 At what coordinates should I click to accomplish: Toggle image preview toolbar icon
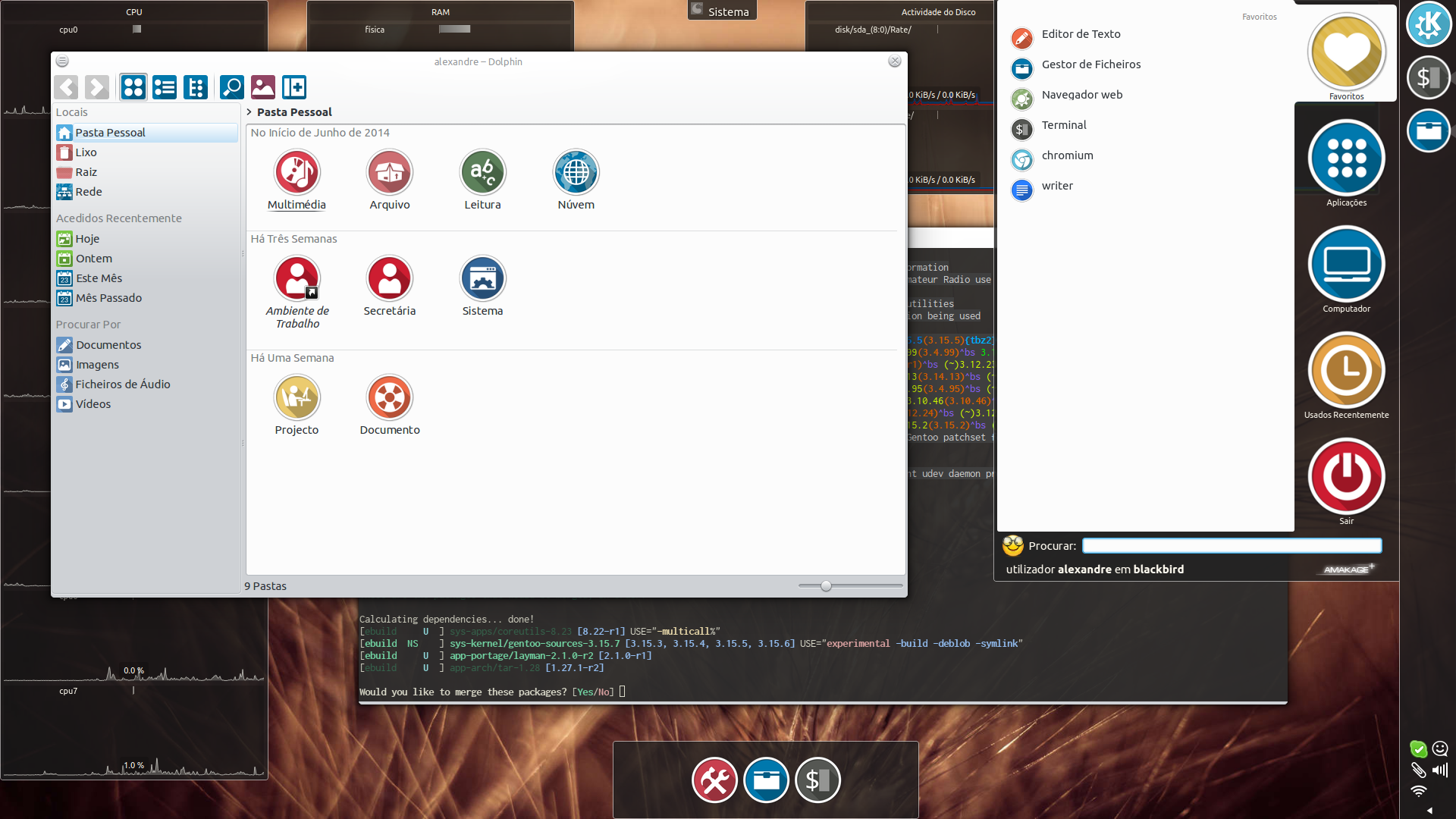pyautogui.click(x=263, y=87)
